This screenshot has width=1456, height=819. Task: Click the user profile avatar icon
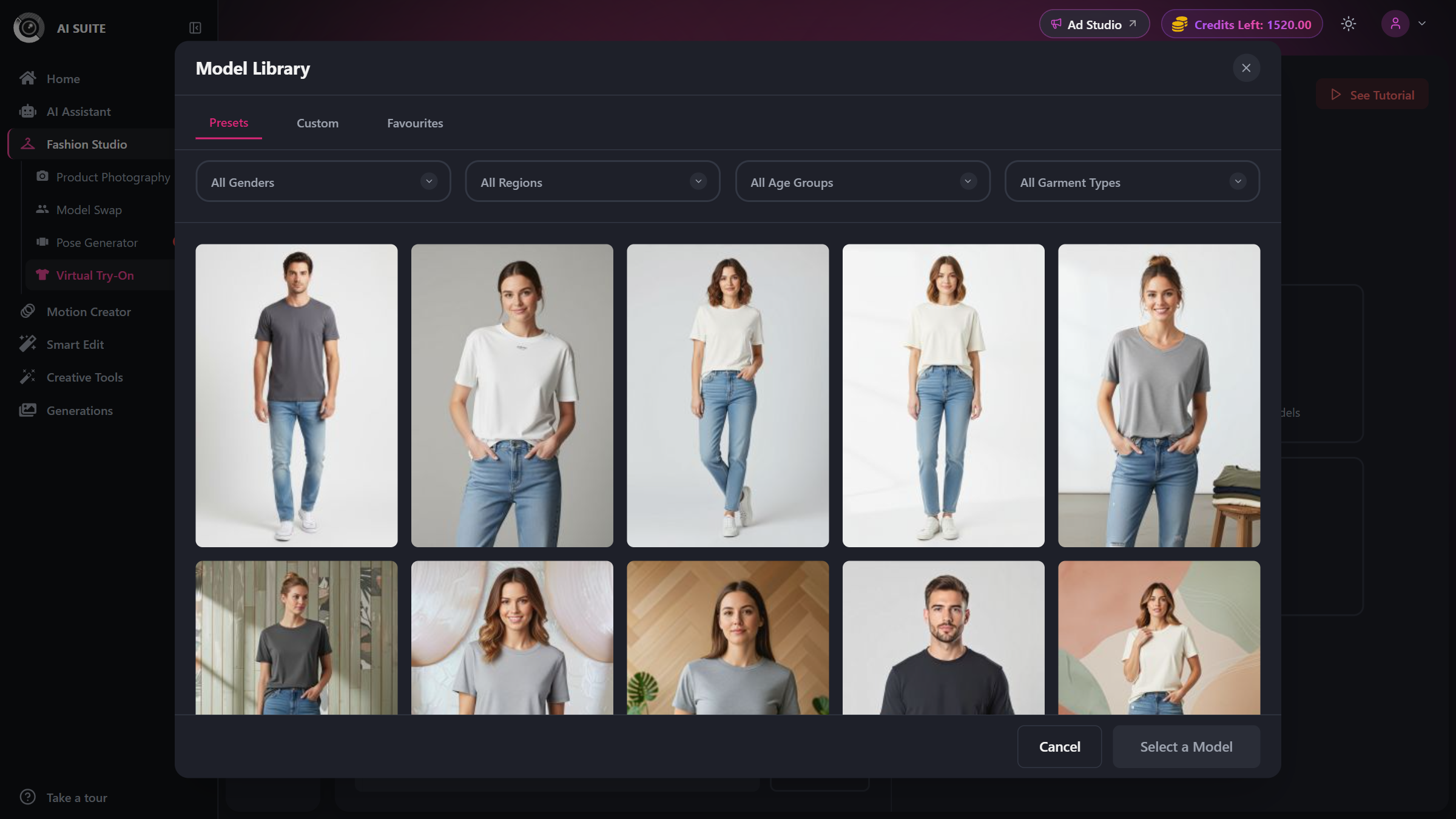[1395, 24]
